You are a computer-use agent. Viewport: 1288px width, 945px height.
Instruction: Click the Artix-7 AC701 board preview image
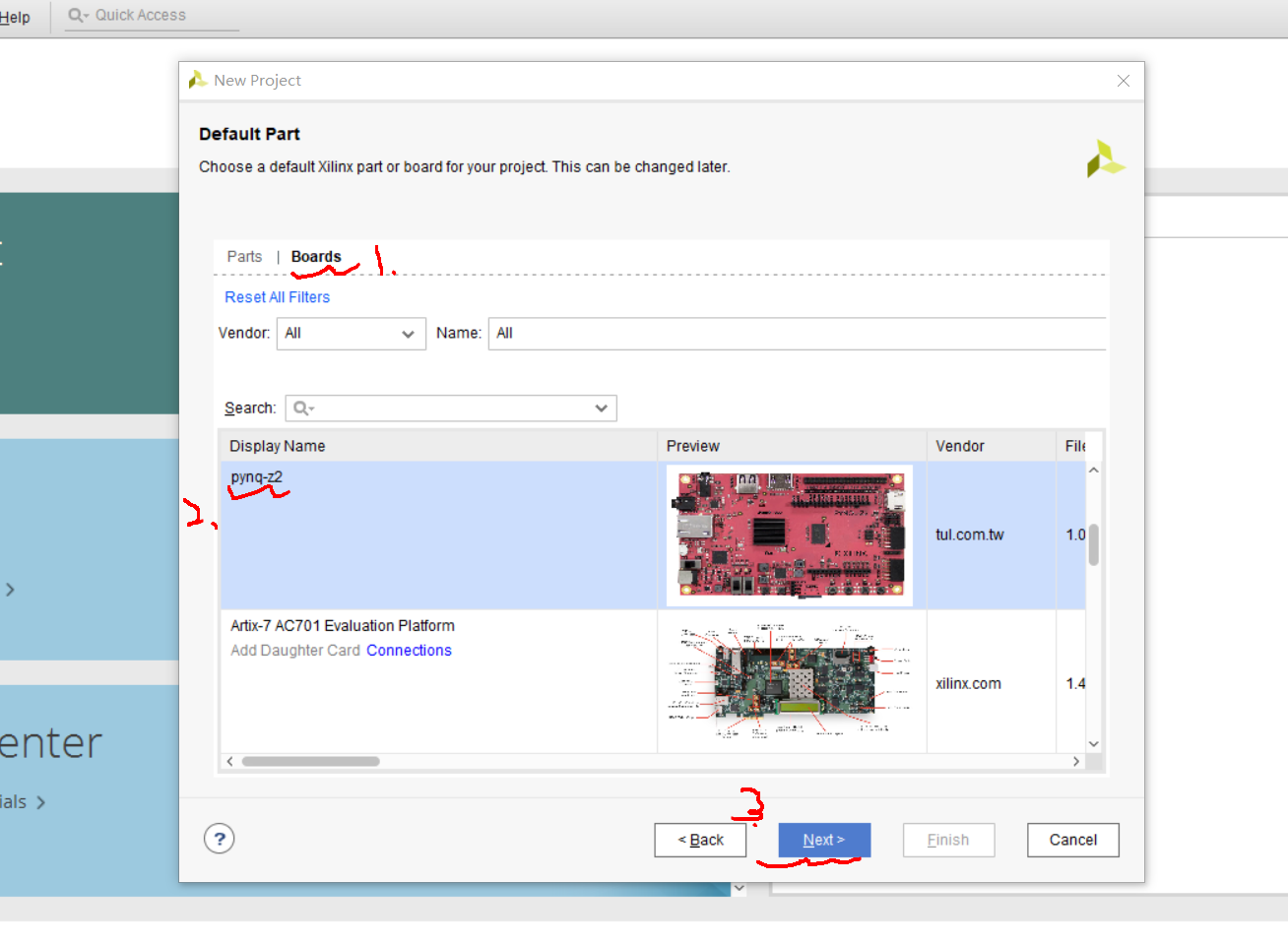click(x=791, y=682)
